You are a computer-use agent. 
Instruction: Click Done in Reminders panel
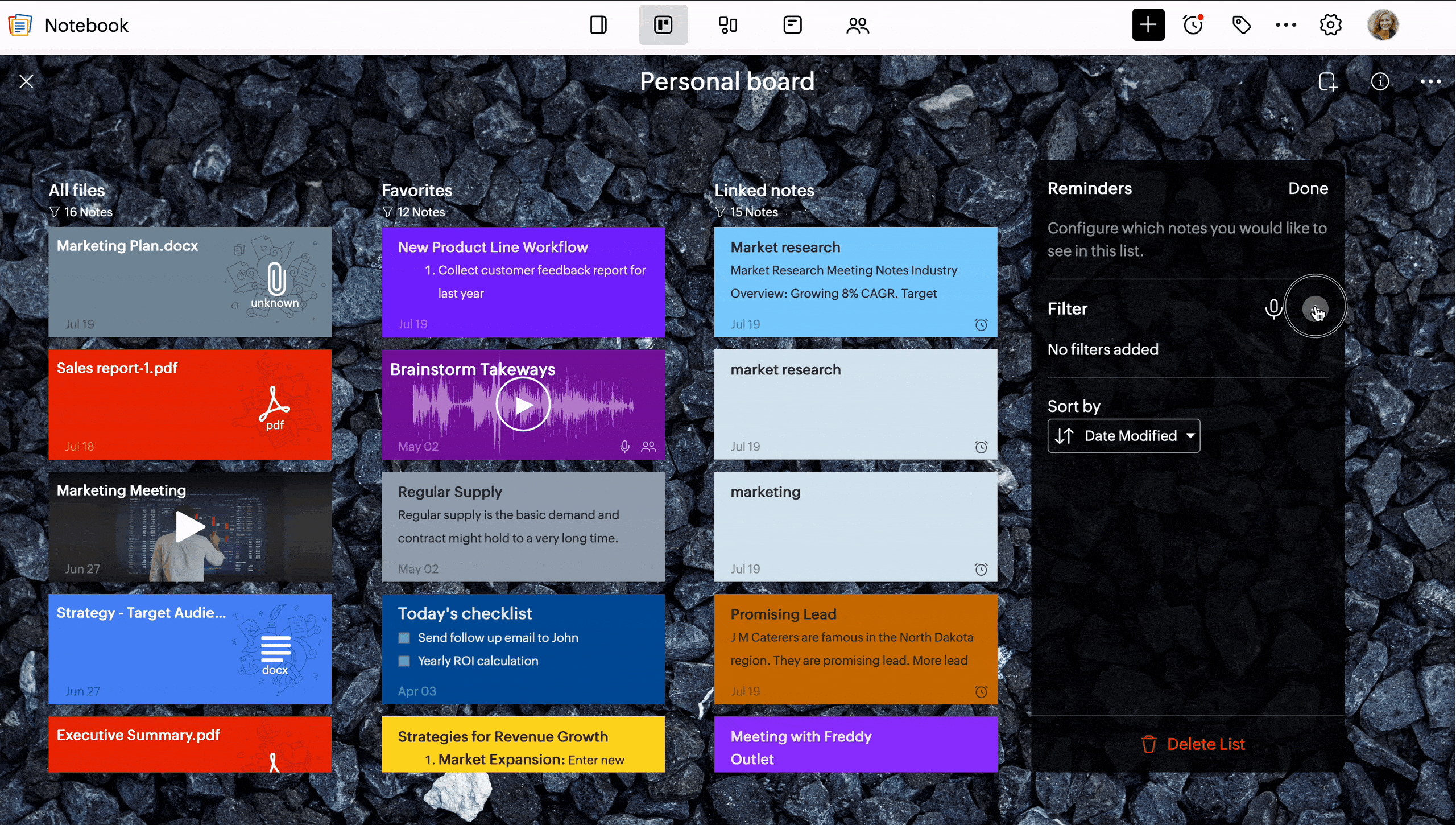[1308, 188]
